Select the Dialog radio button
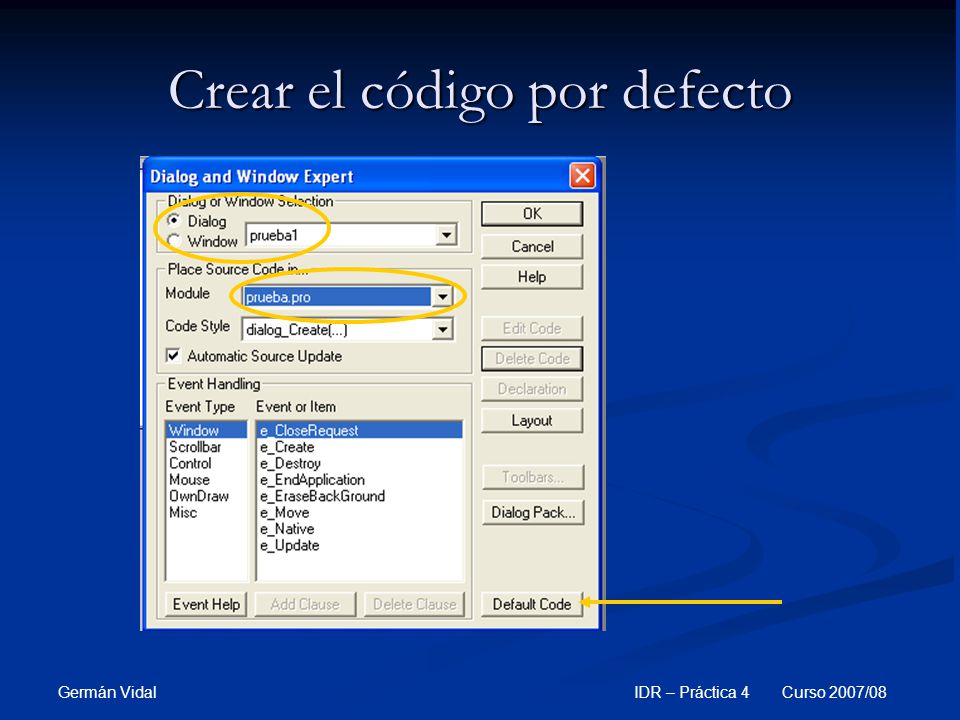Screen dimensions: 960x720 pyautogui.click(x=174, y=220)
